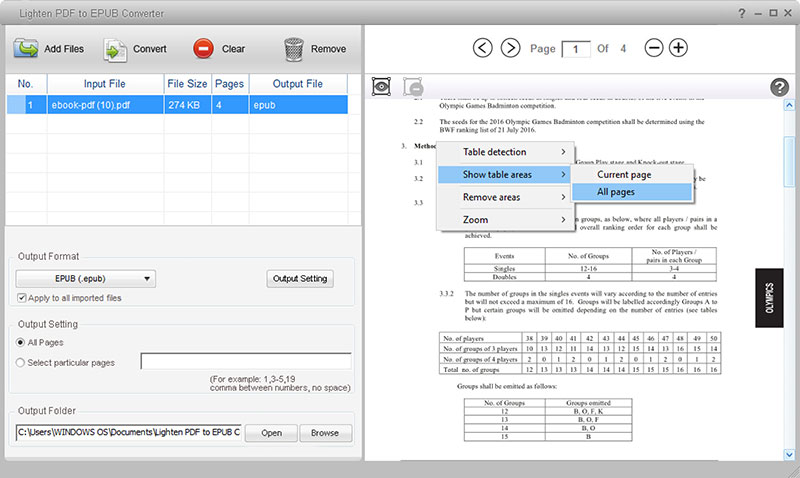Click the epub output file cell
800x478 pixels.
click(x=298, y=105)
